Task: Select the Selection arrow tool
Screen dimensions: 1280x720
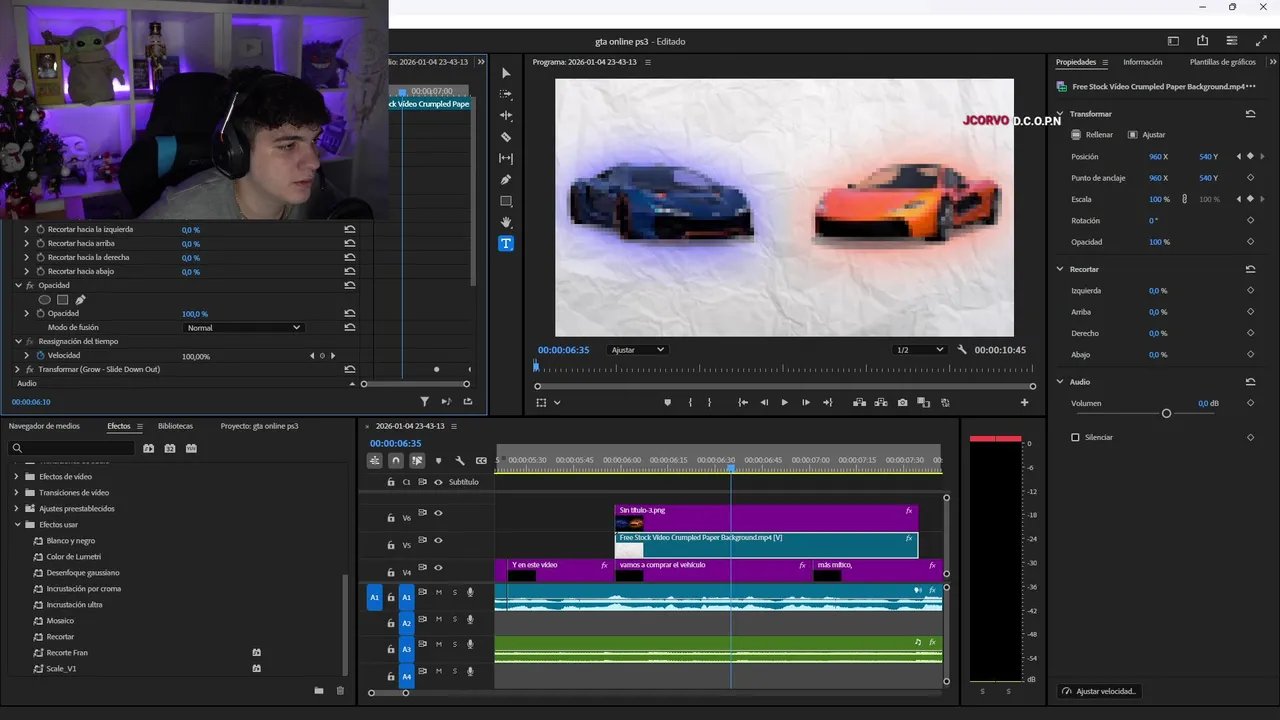Action: click(506, 73)
